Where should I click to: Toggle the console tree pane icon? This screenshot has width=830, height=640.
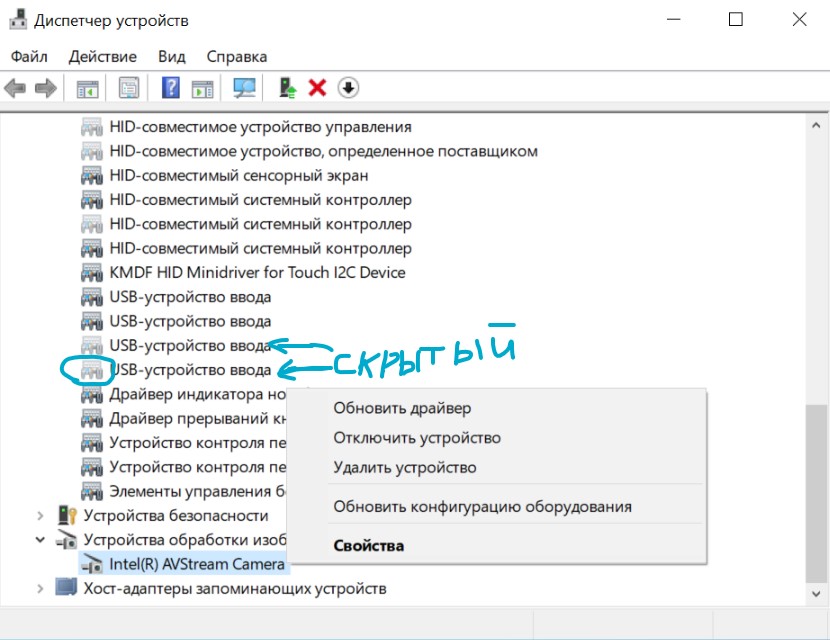88,88
